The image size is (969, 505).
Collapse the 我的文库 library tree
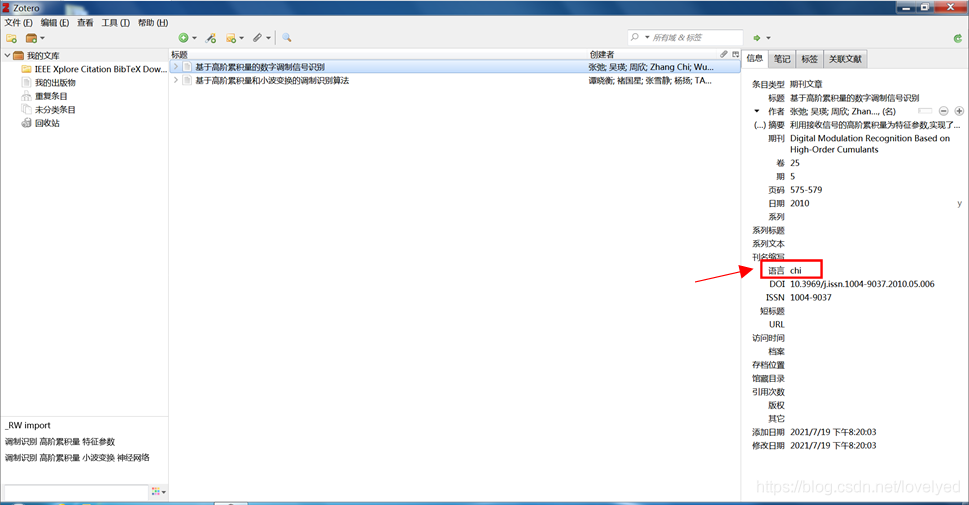pos(7,56)
